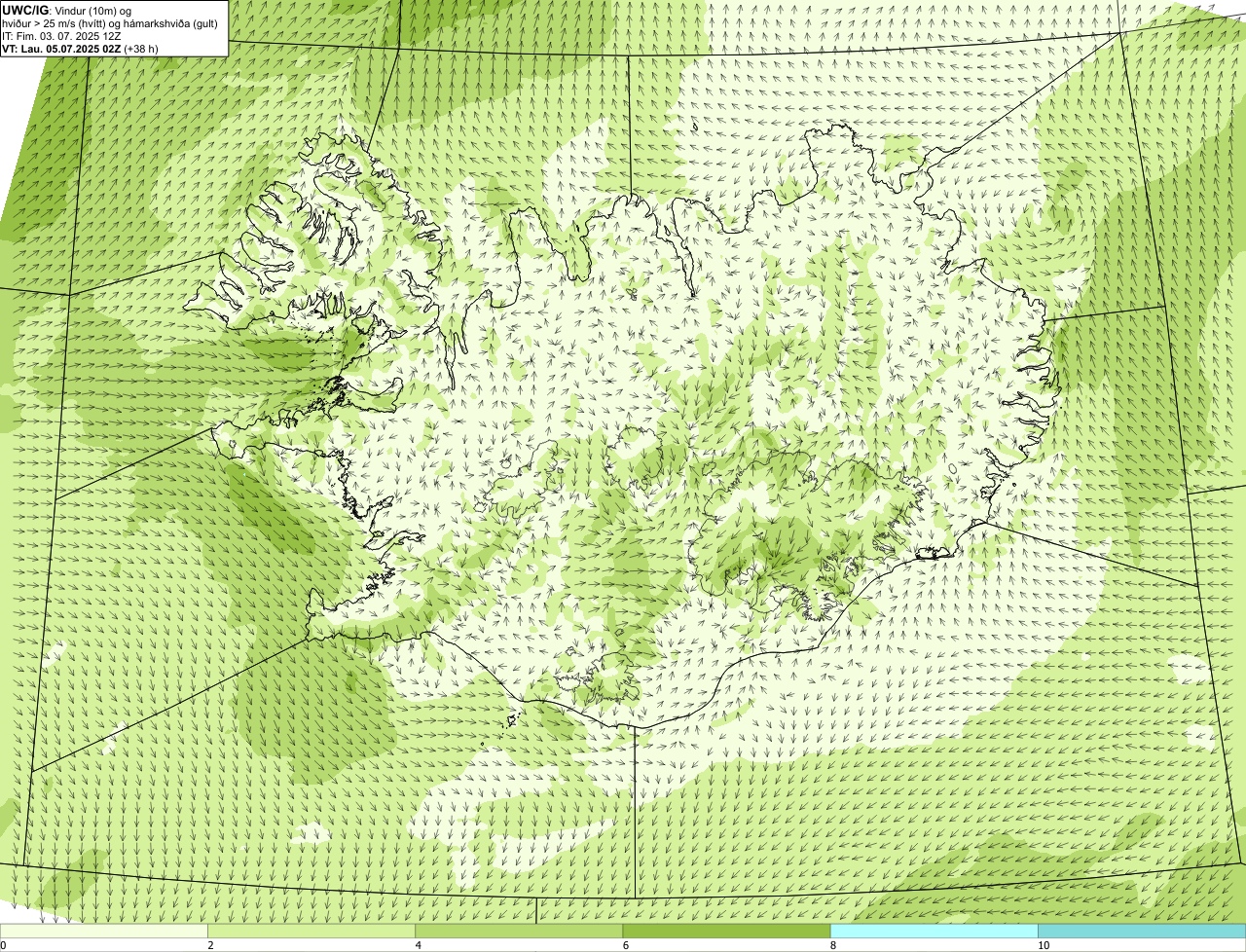The image size is (1246, 952).
Task: Click the init time 'IT: Fim. 03. 07. 2025 12Z'
Action: (x=62, y=36)
